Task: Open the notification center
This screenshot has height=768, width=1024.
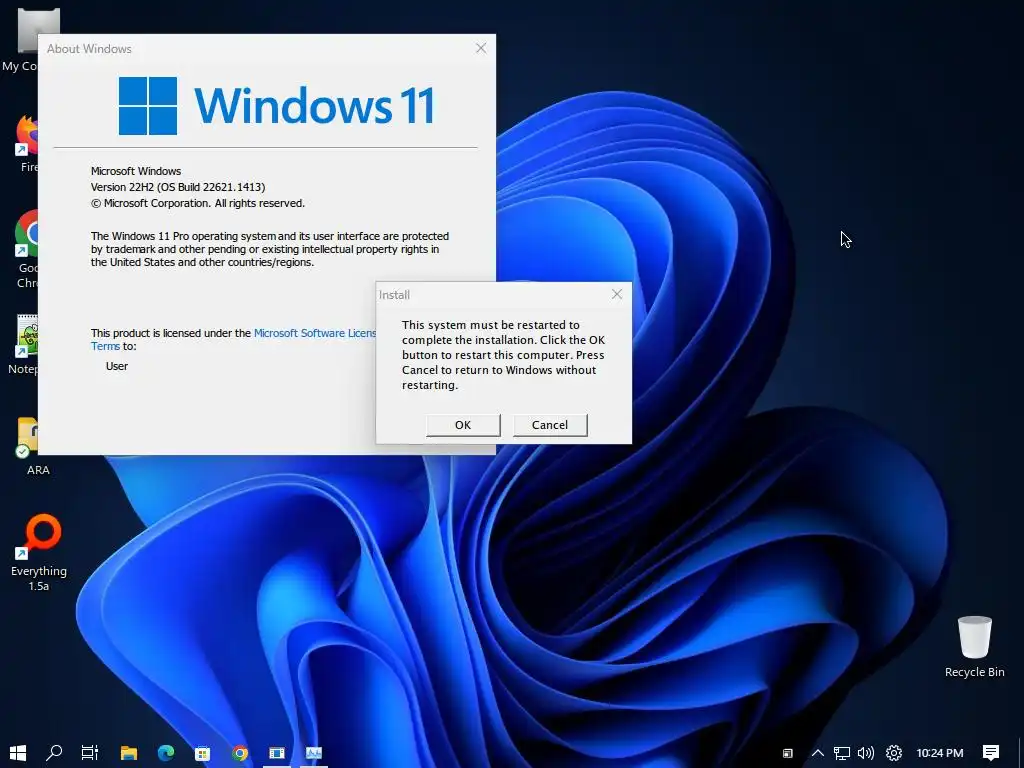Action: pyautogui.click(x=991, y=753)
